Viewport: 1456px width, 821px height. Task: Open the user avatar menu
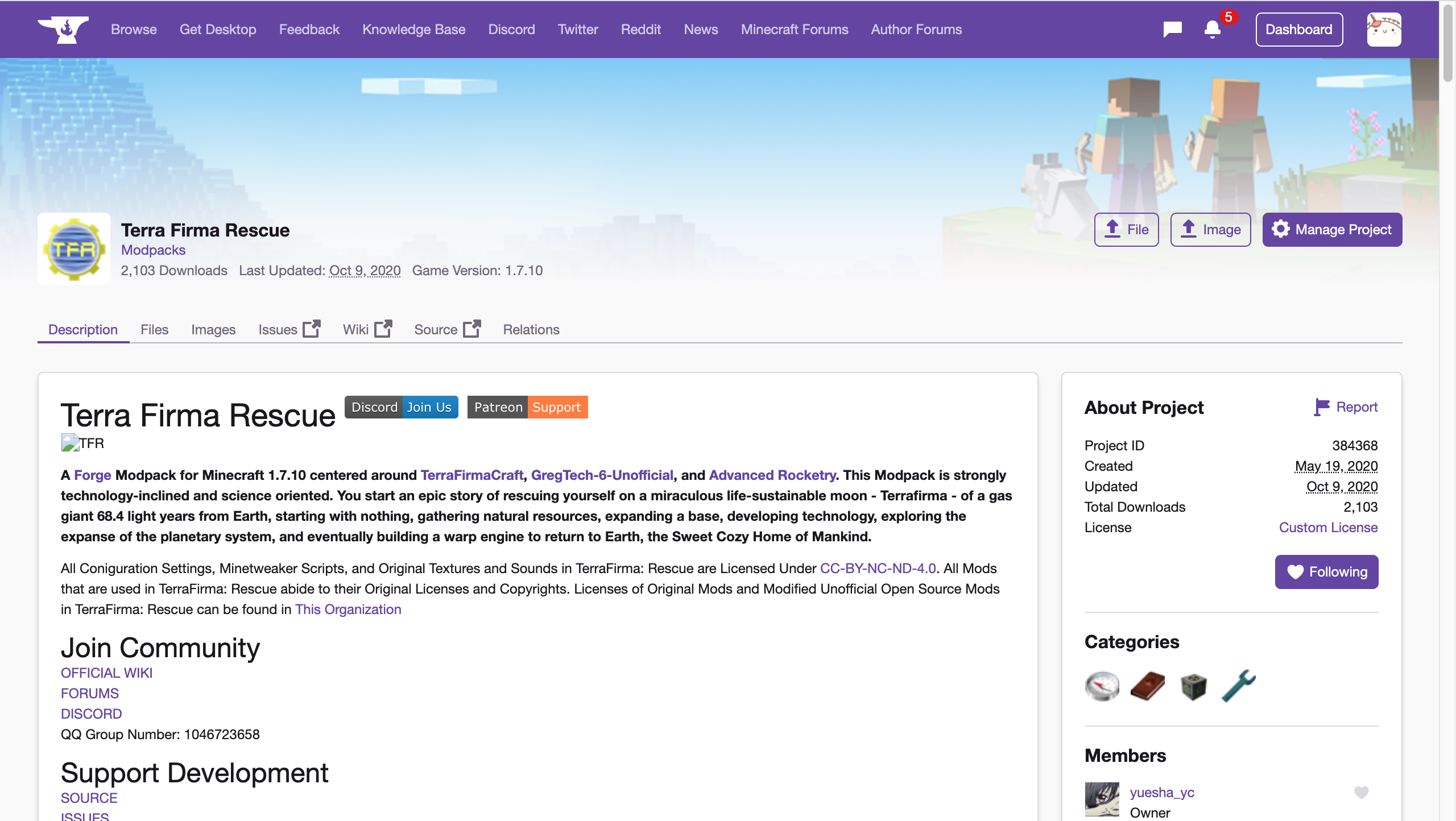coord(1384,30)
